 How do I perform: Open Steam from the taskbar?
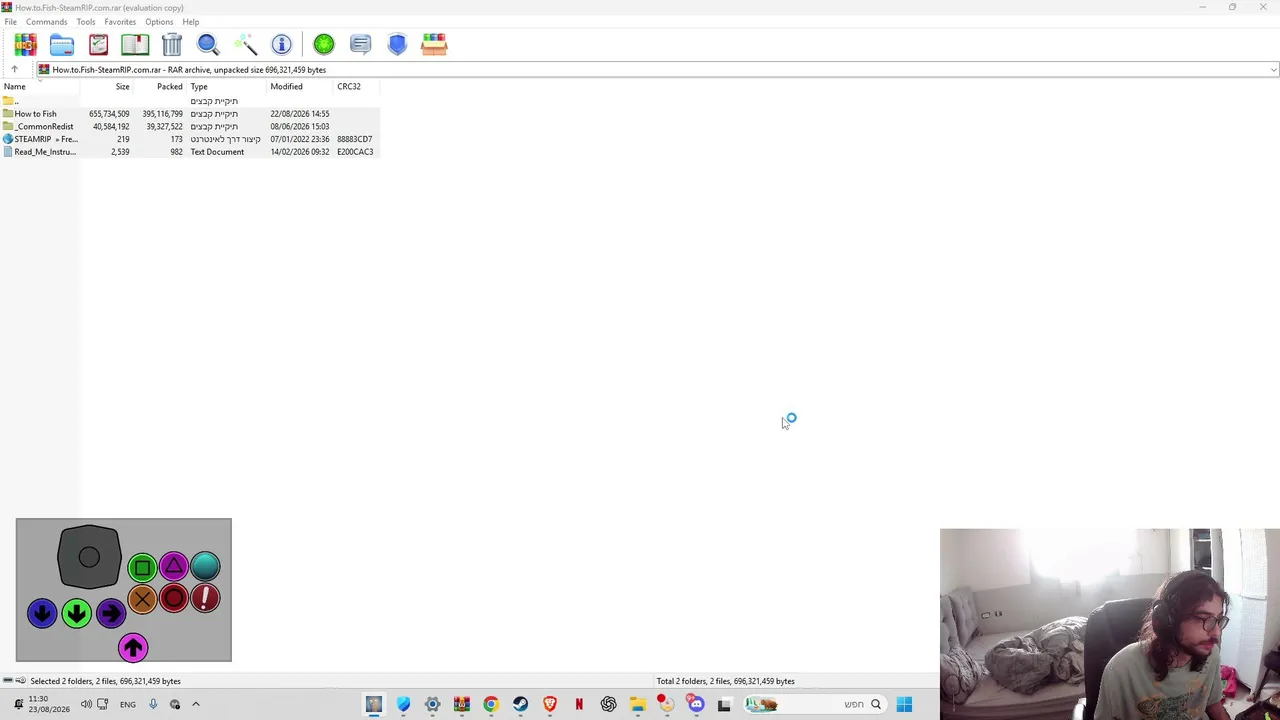pyautogui.click(x=520, y=704)
